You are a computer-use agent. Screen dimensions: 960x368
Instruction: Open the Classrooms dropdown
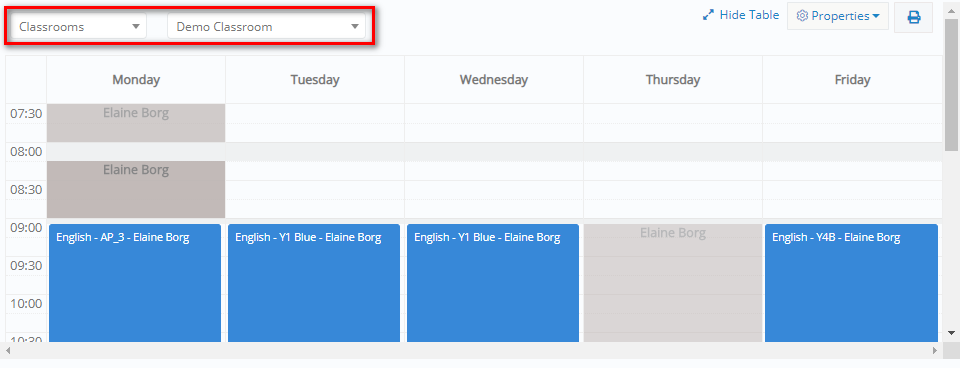[x=79, y=26]
